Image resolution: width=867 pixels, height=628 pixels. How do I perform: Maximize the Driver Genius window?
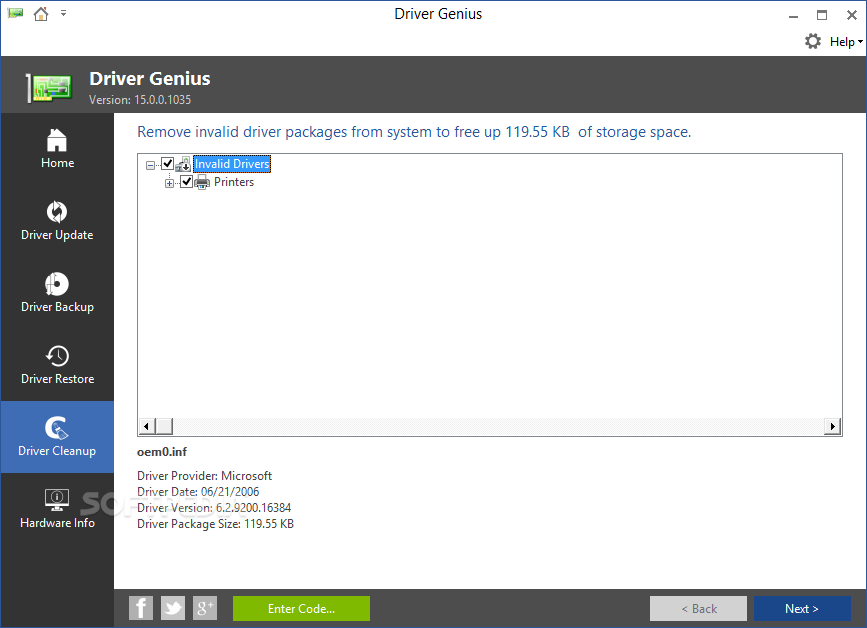[822, 15]
